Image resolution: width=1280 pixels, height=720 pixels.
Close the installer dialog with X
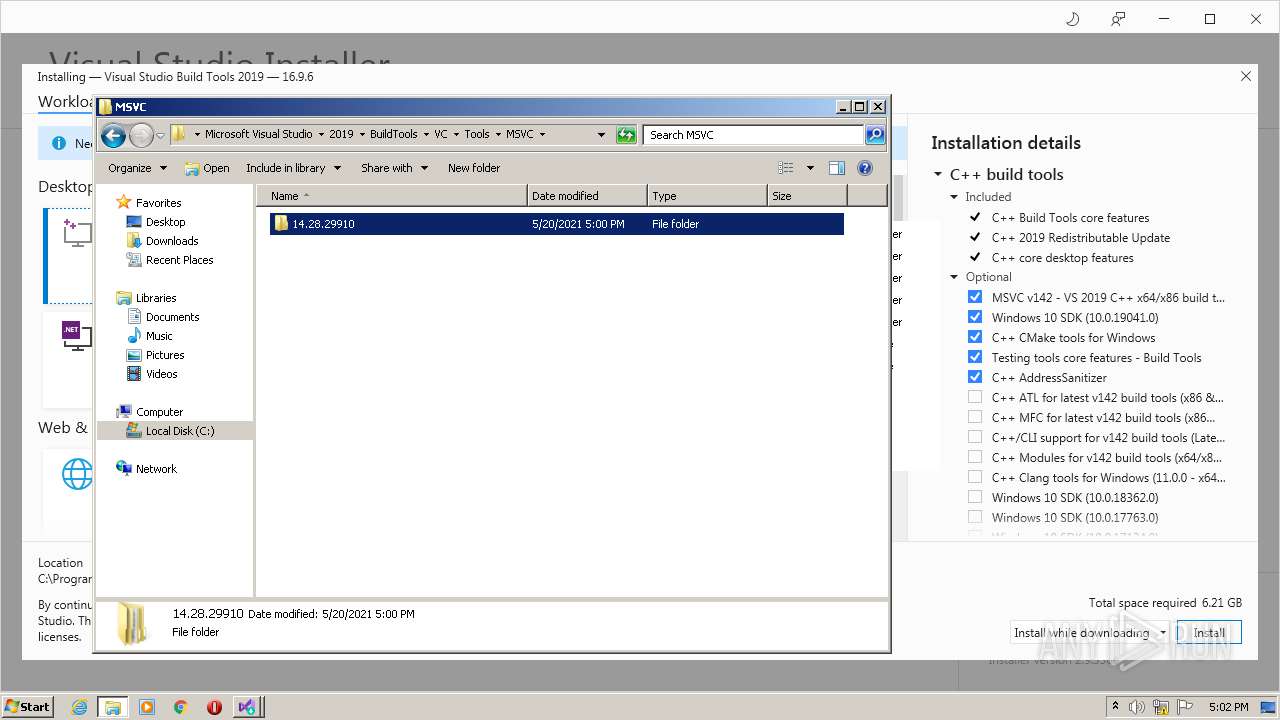[1246, 76]
